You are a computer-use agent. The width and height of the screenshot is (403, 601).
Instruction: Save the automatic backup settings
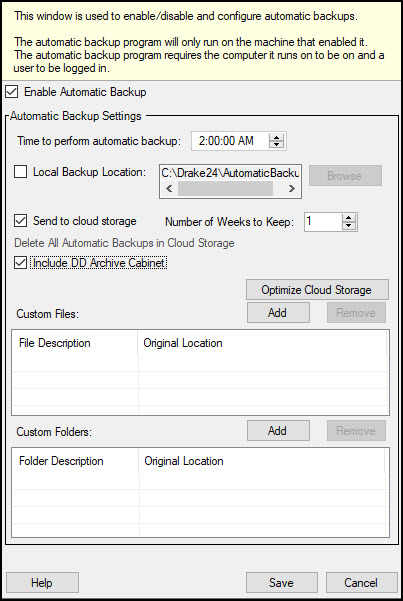tap(281, 583)
